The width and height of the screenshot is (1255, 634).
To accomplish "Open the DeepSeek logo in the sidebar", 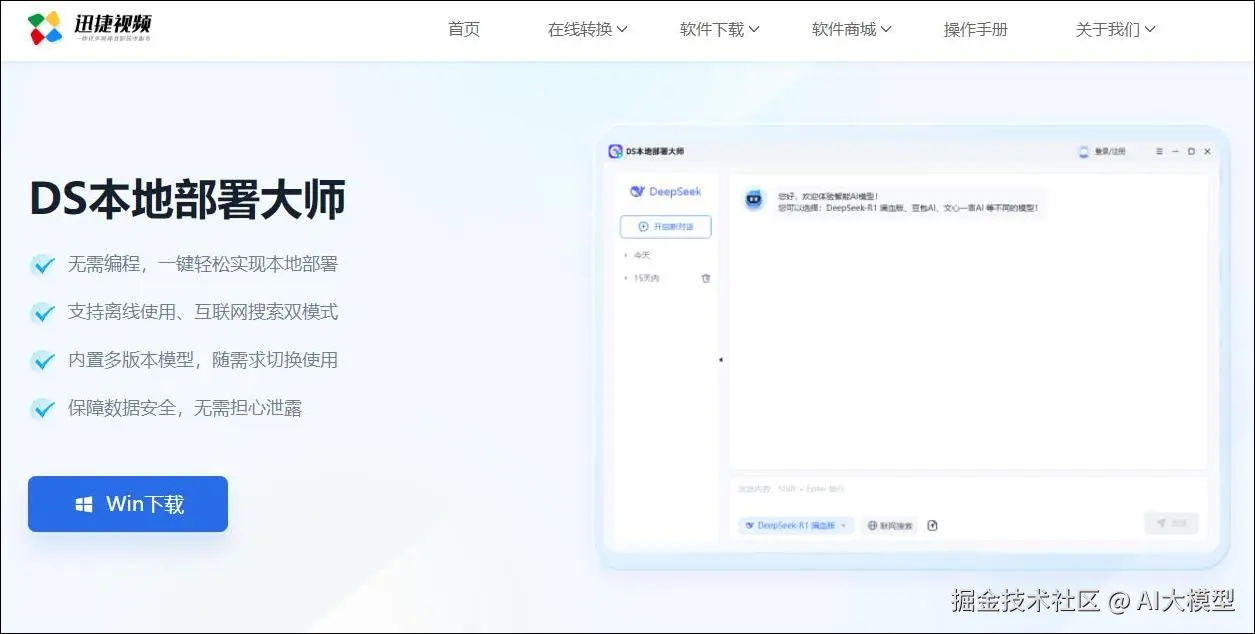I will 636,190.
